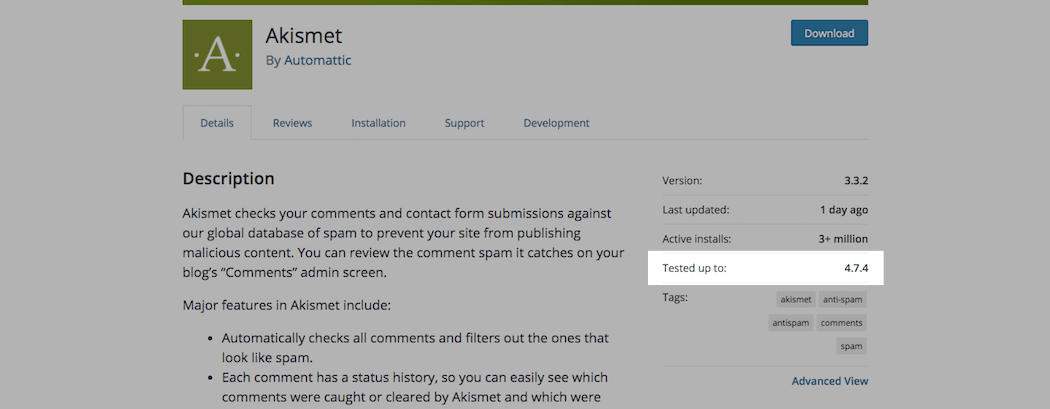Click the Description heading

pyautogui.click(x=228, y=179)
